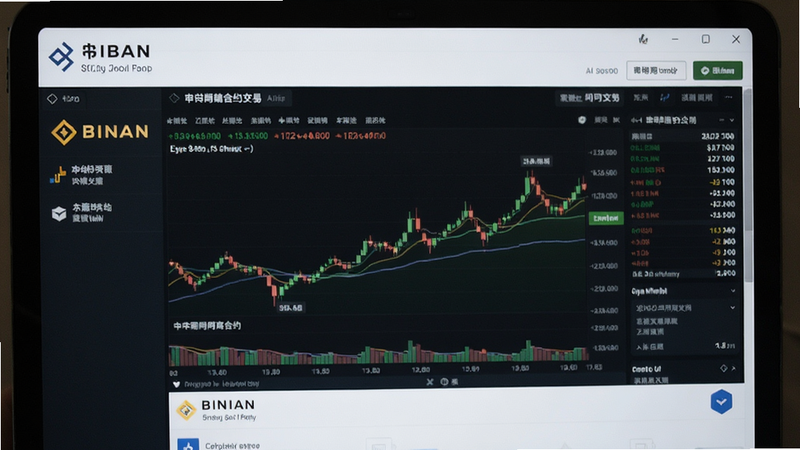This screenshot has height=450, width=800.
Task: Switch to the Alitip tab
Action: coord(276,98)
